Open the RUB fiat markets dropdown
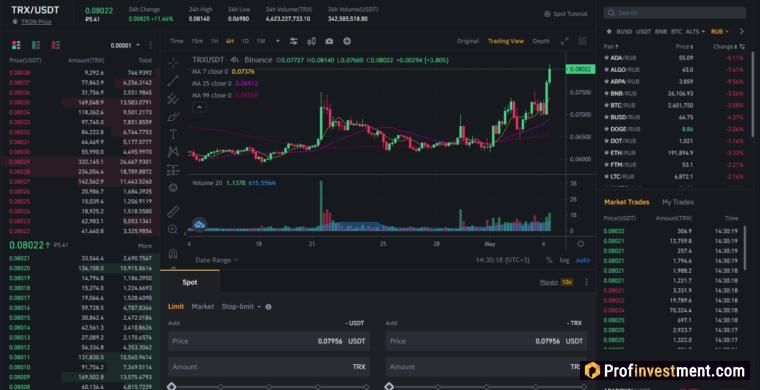760x390 pixels. [720, 31]
